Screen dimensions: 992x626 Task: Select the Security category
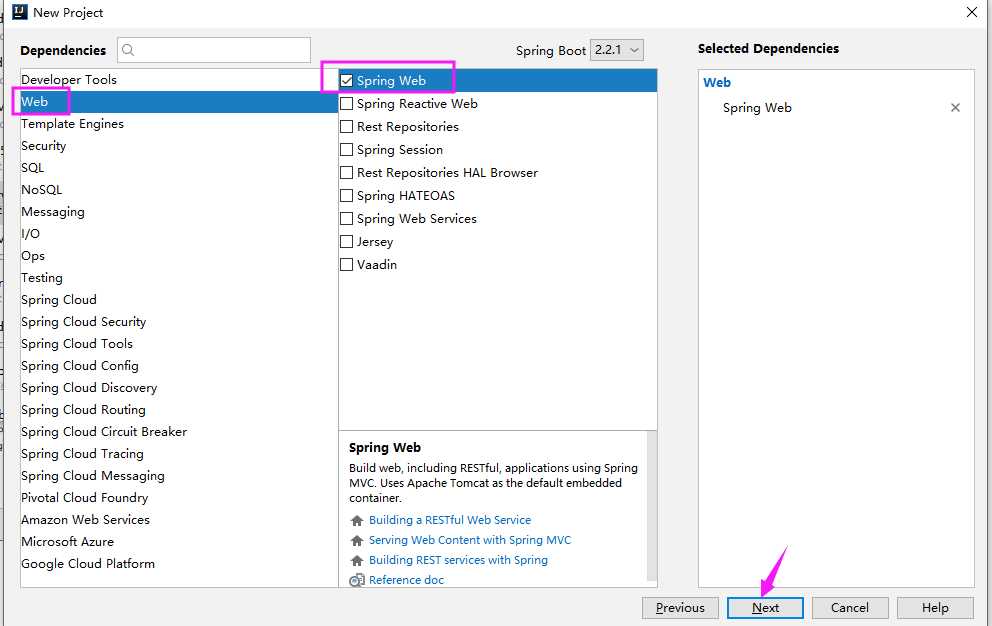click(x=179, y=146)
